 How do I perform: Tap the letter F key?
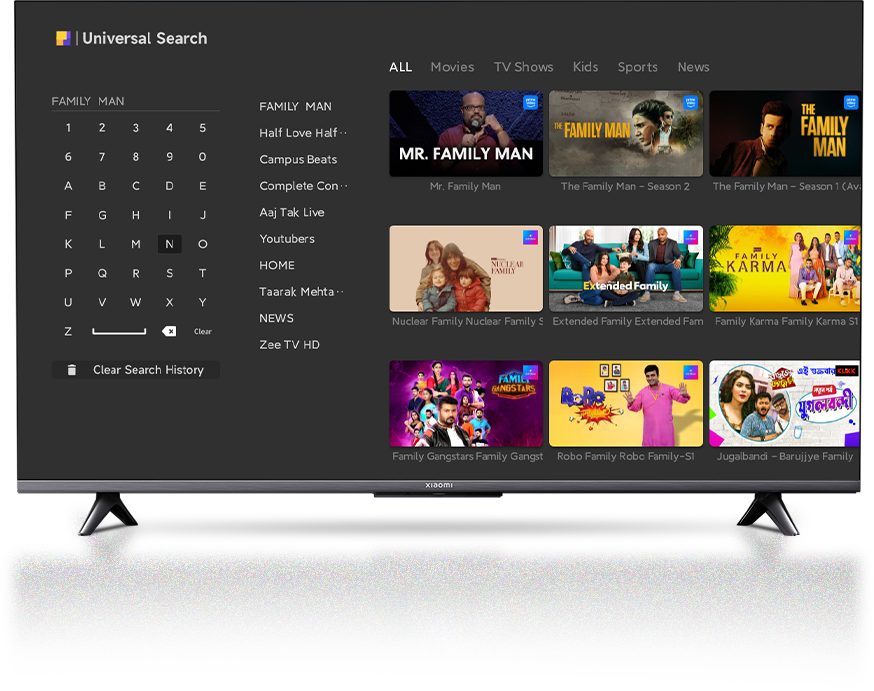tap(68, 215)
